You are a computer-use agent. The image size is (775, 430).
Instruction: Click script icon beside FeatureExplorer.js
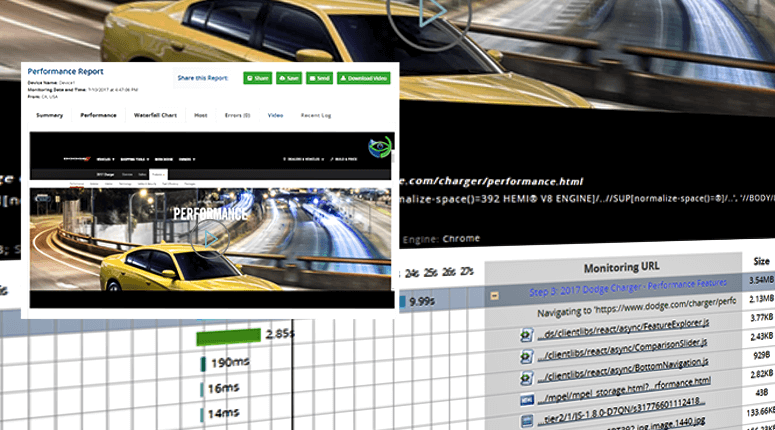pyautogui.click(x=526, y=335)
